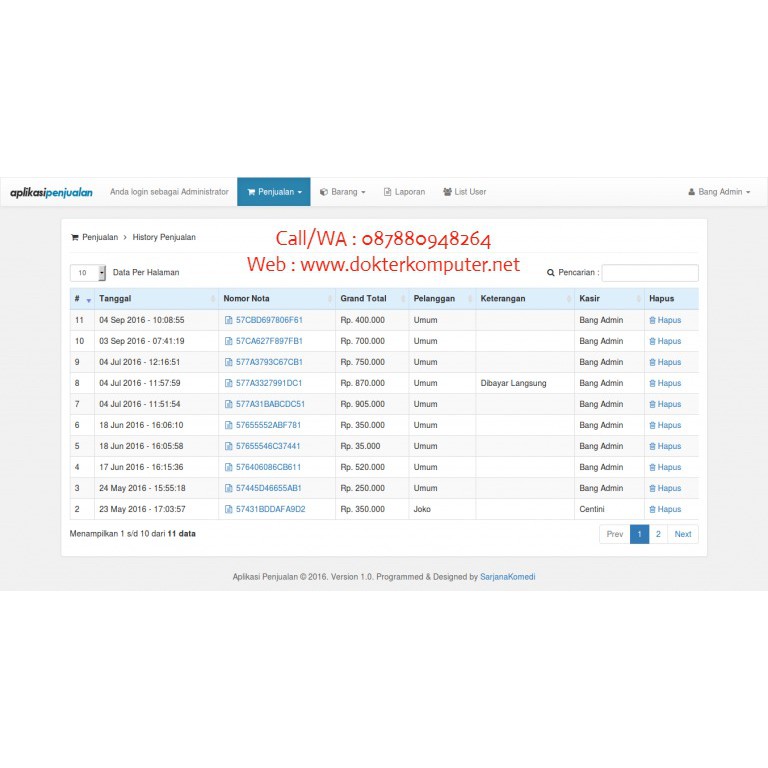
Task: Select pagination page 1
Action: pyautogui.click(x=640, y=534)
